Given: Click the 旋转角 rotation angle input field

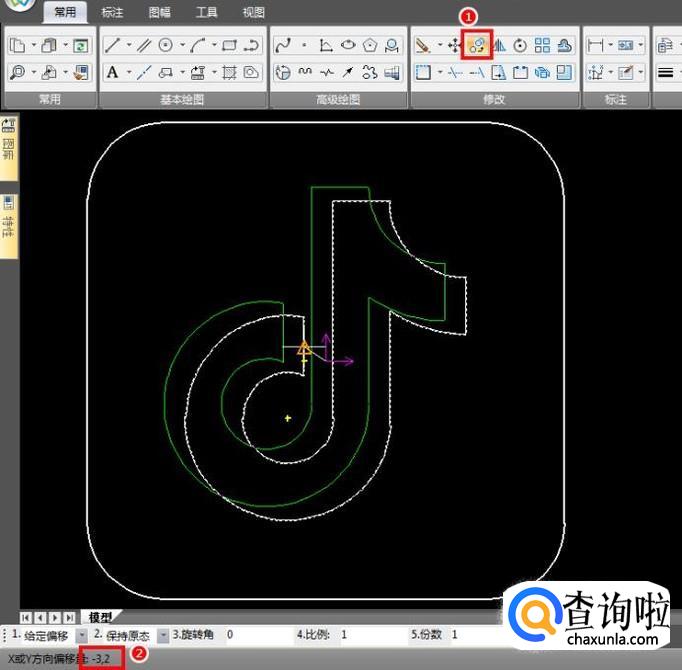Looking at the screenshot, I should tap(255, 635).
